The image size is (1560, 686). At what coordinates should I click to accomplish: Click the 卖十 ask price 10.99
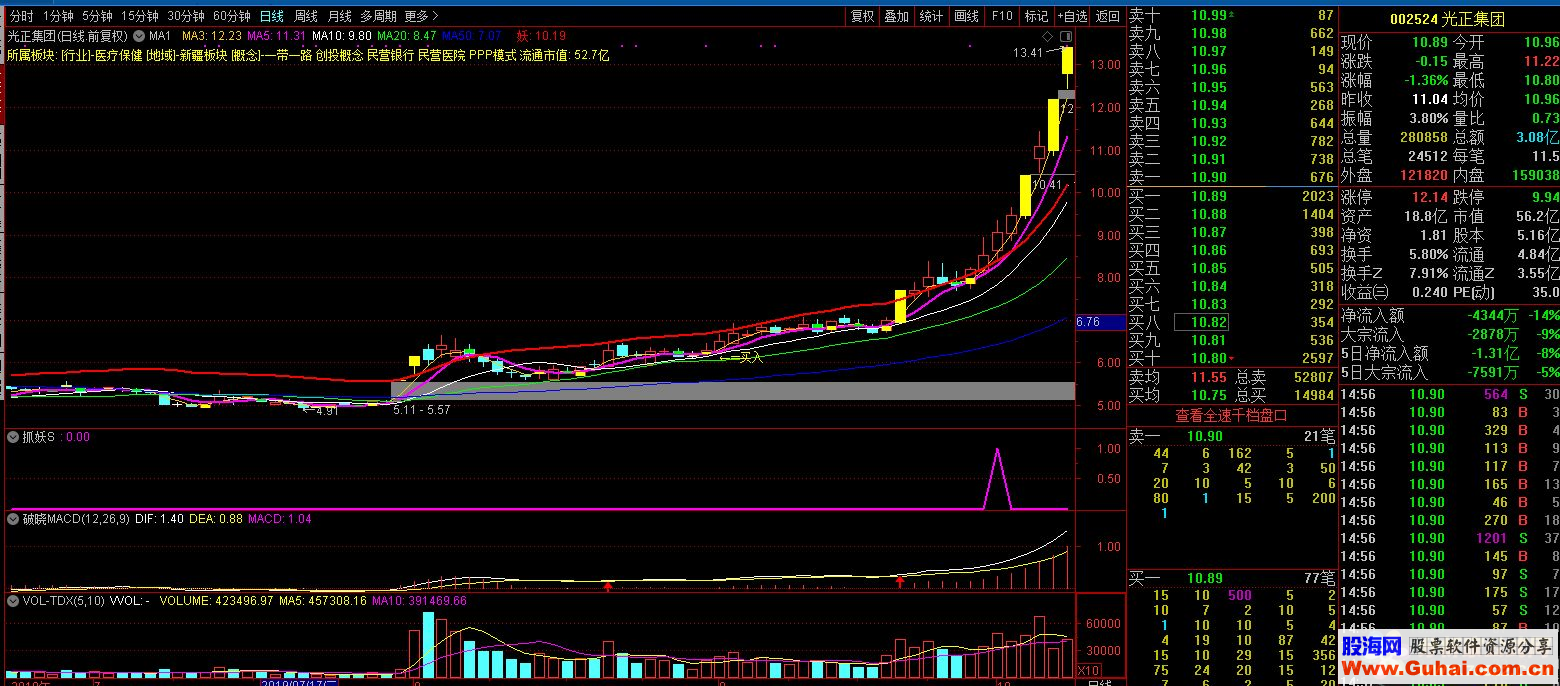click(1208, 15)
